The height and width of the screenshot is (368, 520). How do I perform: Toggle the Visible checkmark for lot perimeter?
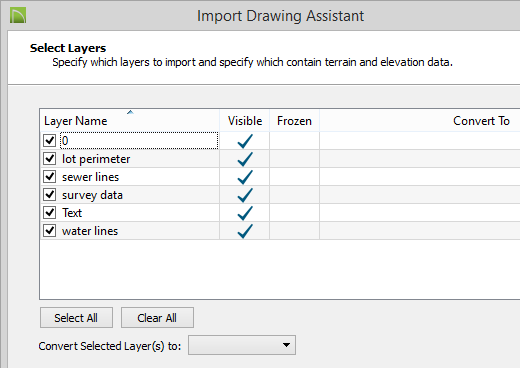coord(245,159)
